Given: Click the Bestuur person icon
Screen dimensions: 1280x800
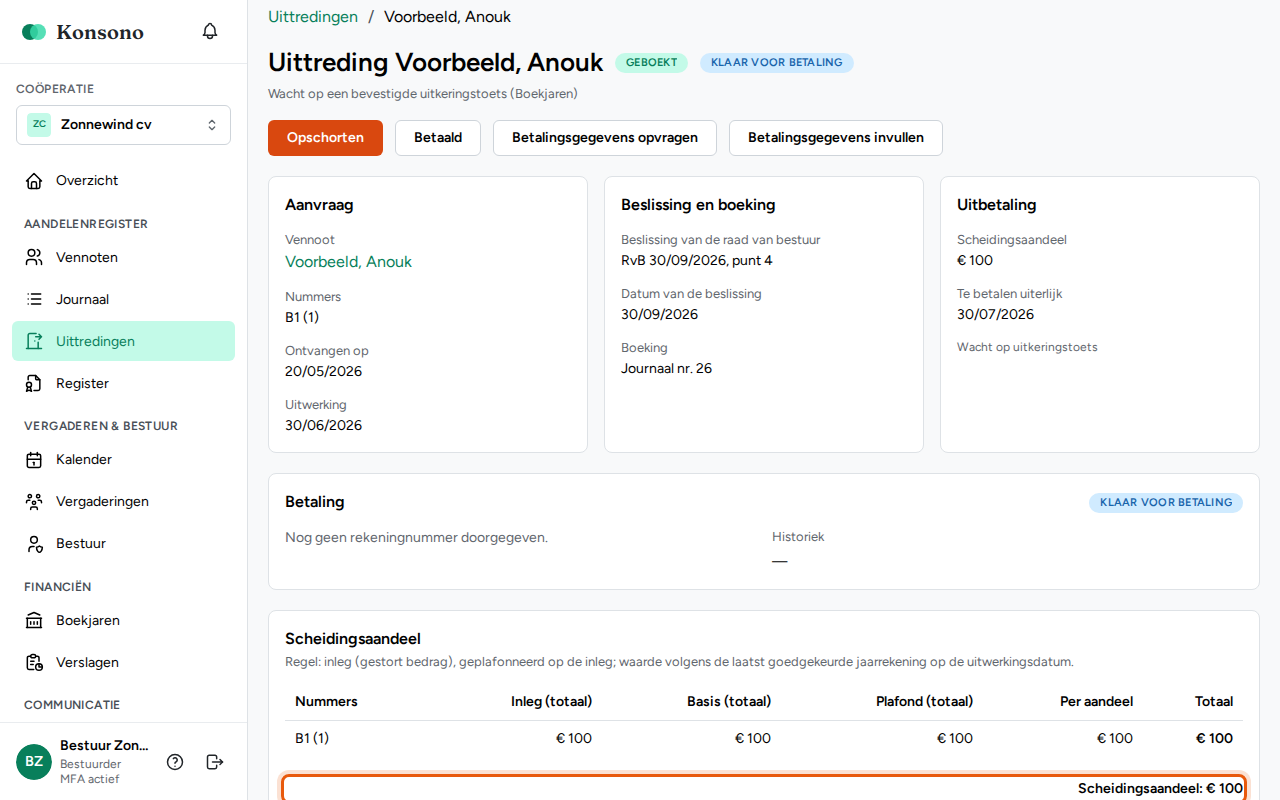Looking at the screenshot, I should click(34, 544).
